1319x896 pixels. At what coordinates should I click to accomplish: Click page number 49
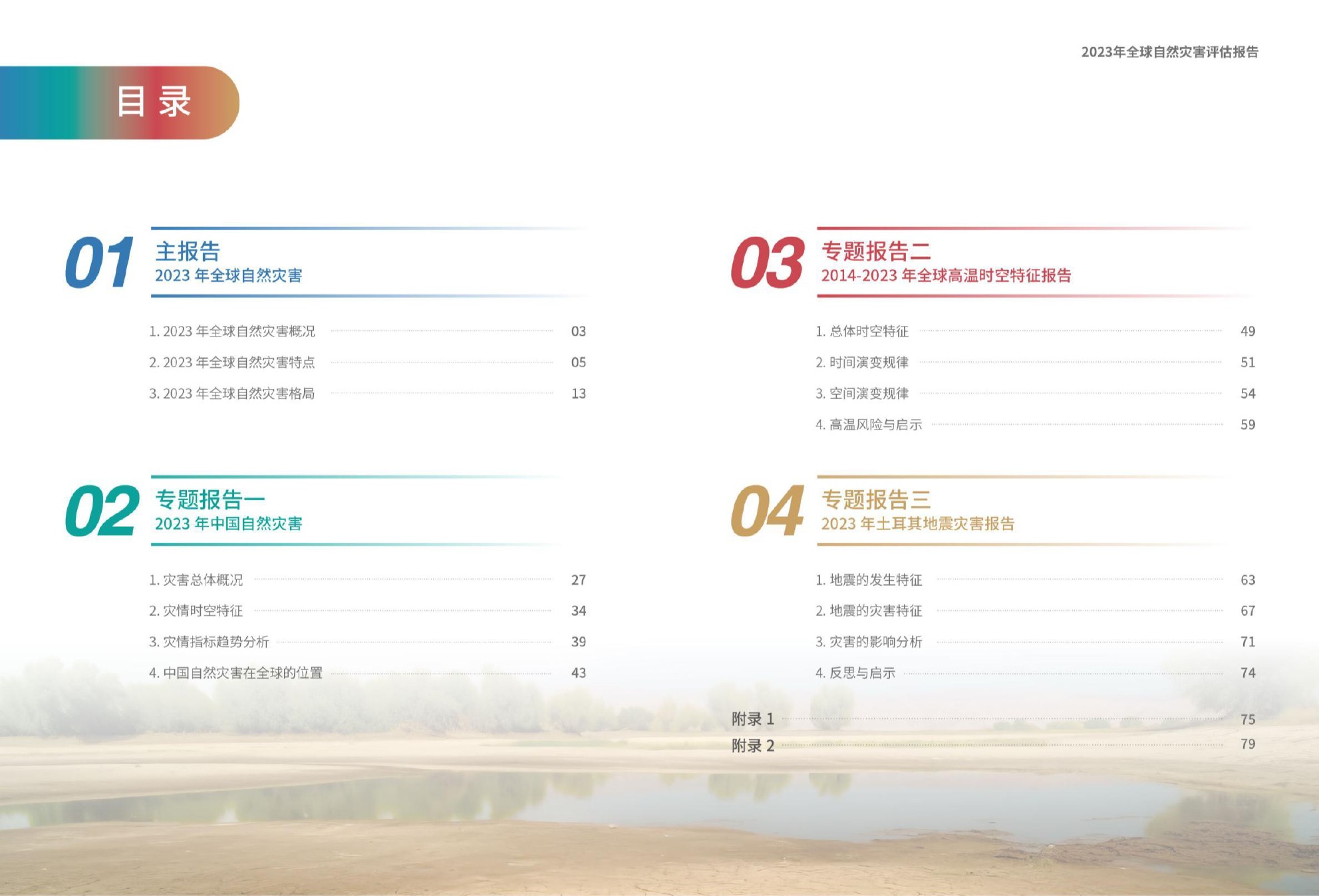1248,331
